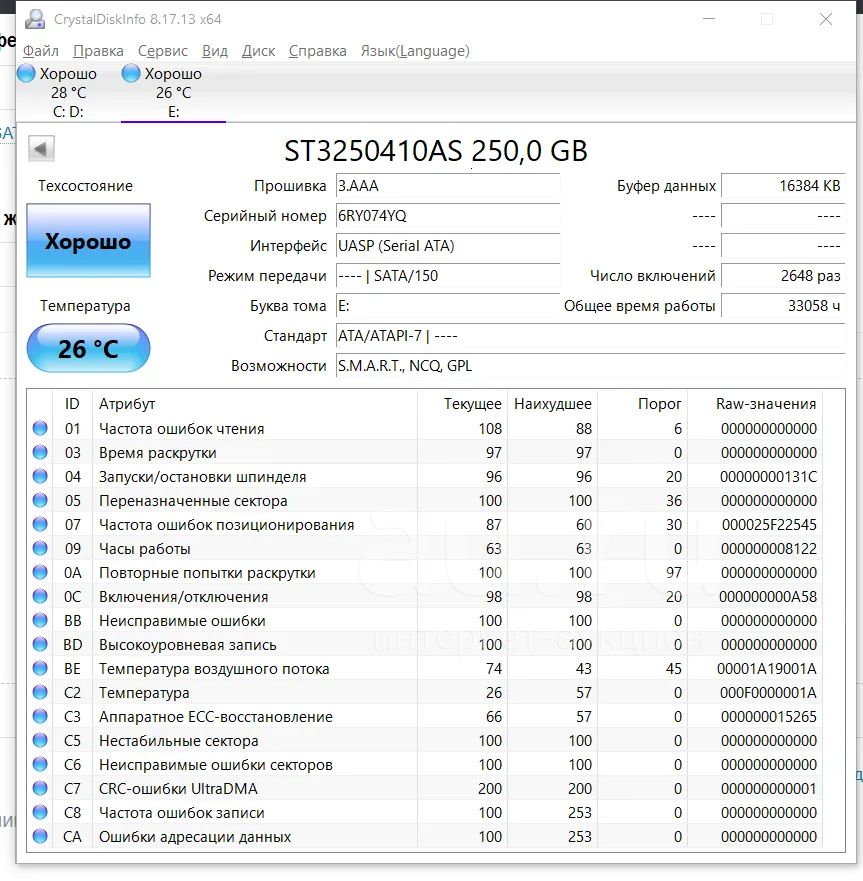Image resolution: width=863 pixels, height=881 pixels.
Task: Open the Правка menu
Action: (x=98, y=51)
